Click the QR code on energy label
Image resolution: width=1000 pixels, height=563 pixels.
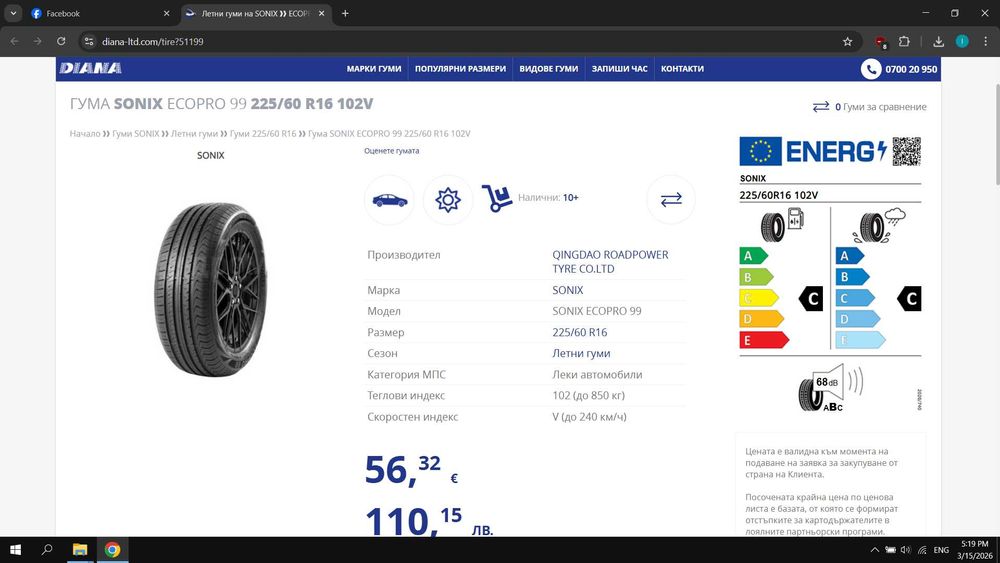[906, 152]
